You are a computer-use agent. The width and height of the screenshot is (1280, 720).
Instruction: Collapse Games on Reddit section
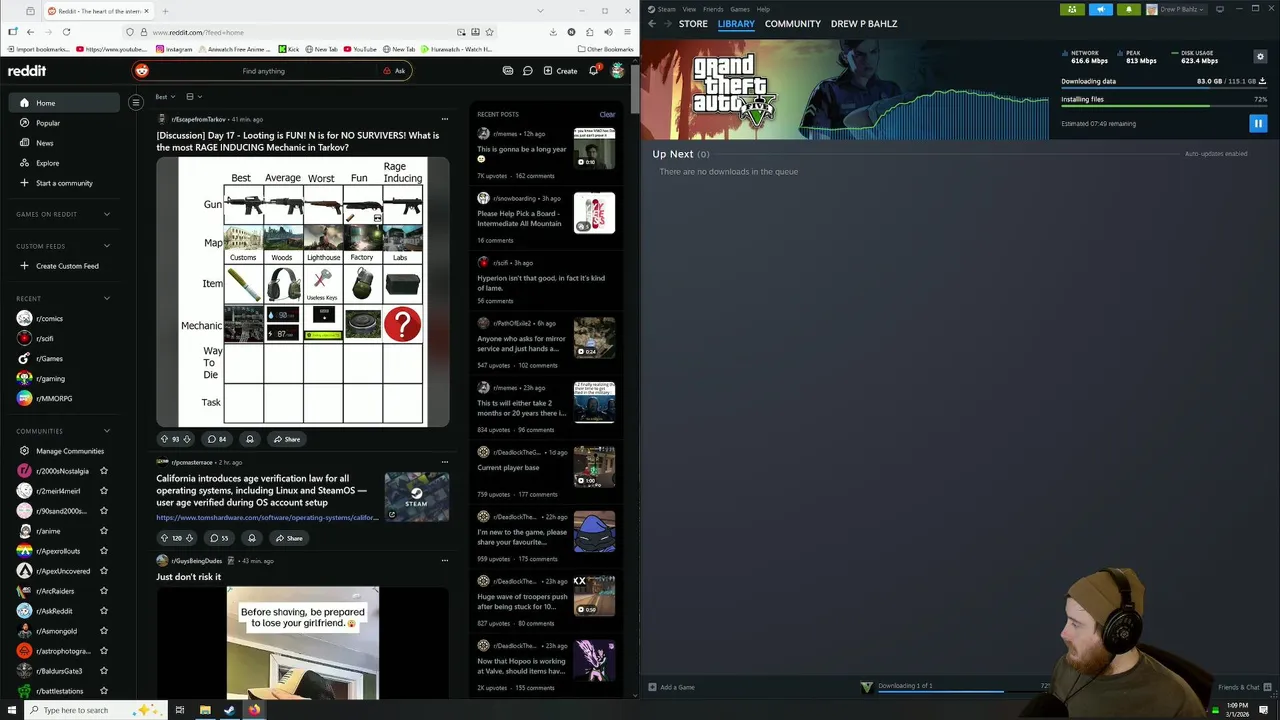(107, 214)
